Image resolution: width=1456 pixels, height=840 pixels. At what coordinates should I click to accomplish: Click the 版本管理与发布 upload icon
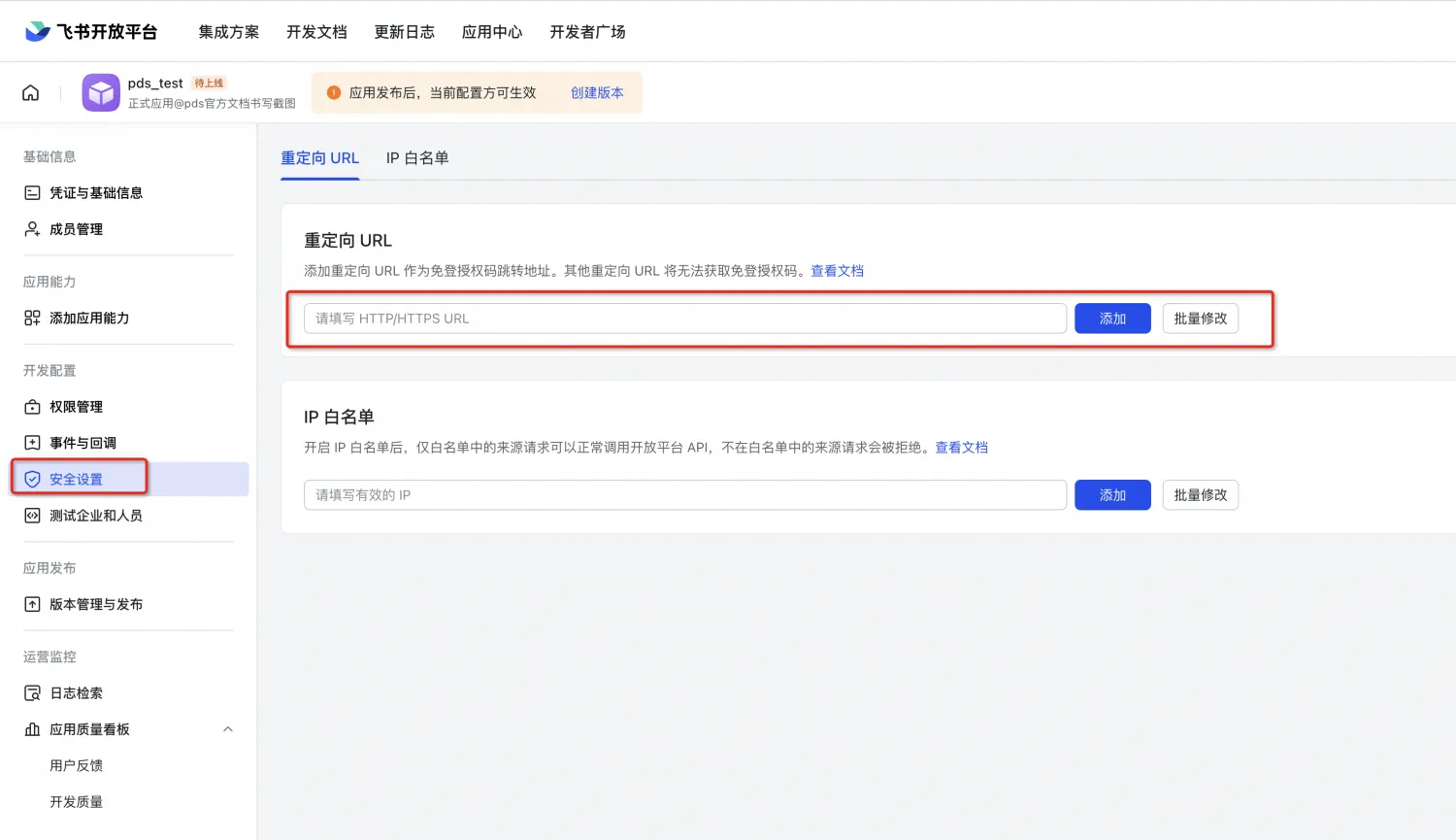pos(32,604)
